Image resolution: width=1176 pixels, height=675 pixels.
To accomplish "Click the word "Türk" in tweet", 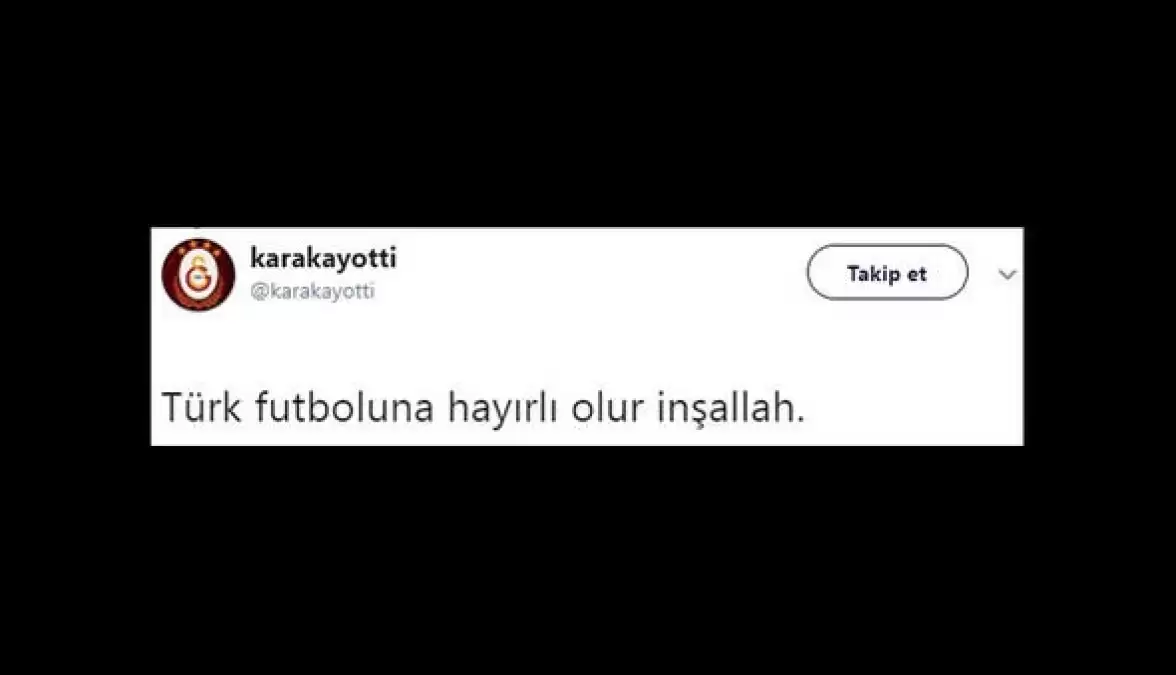I will click(x=202, y=408).
